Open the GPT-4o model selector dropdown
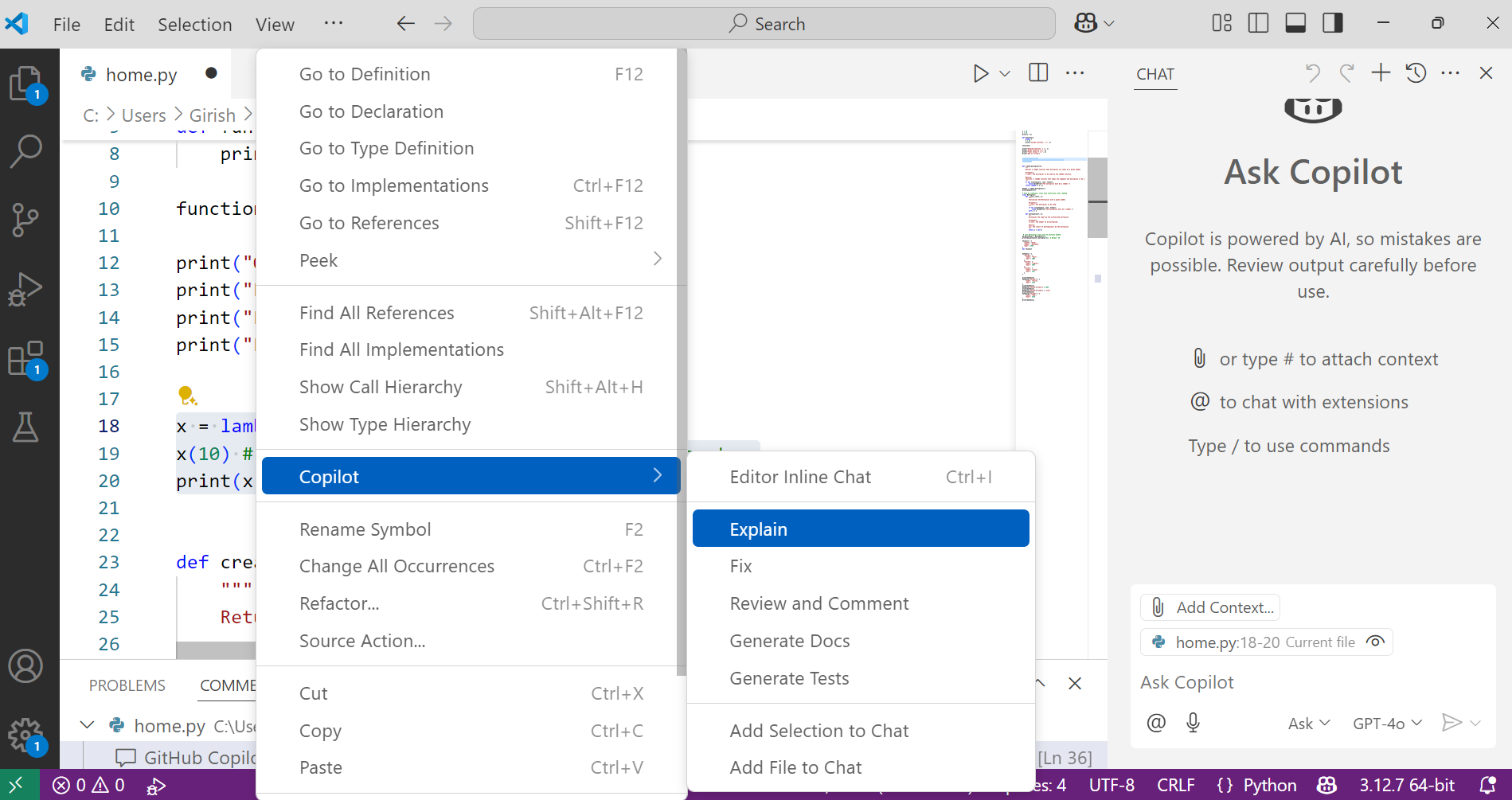The width and height of the screenshot is (1512, 800). (1385, 723)
